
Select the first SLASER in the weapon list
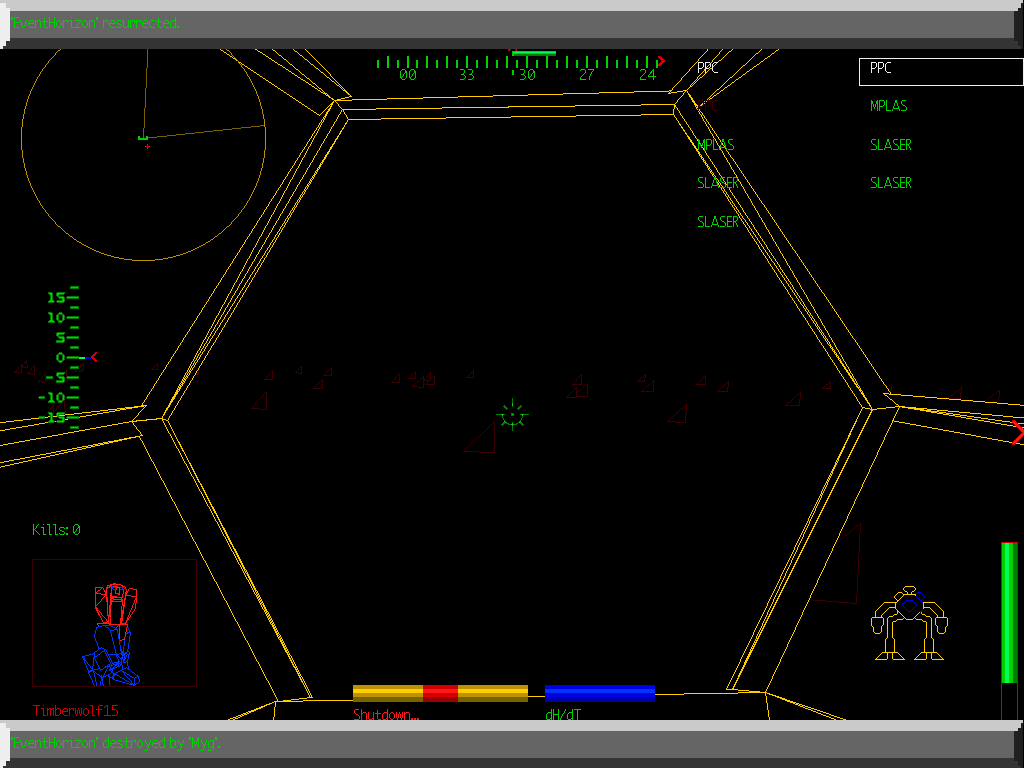[890, 144]
